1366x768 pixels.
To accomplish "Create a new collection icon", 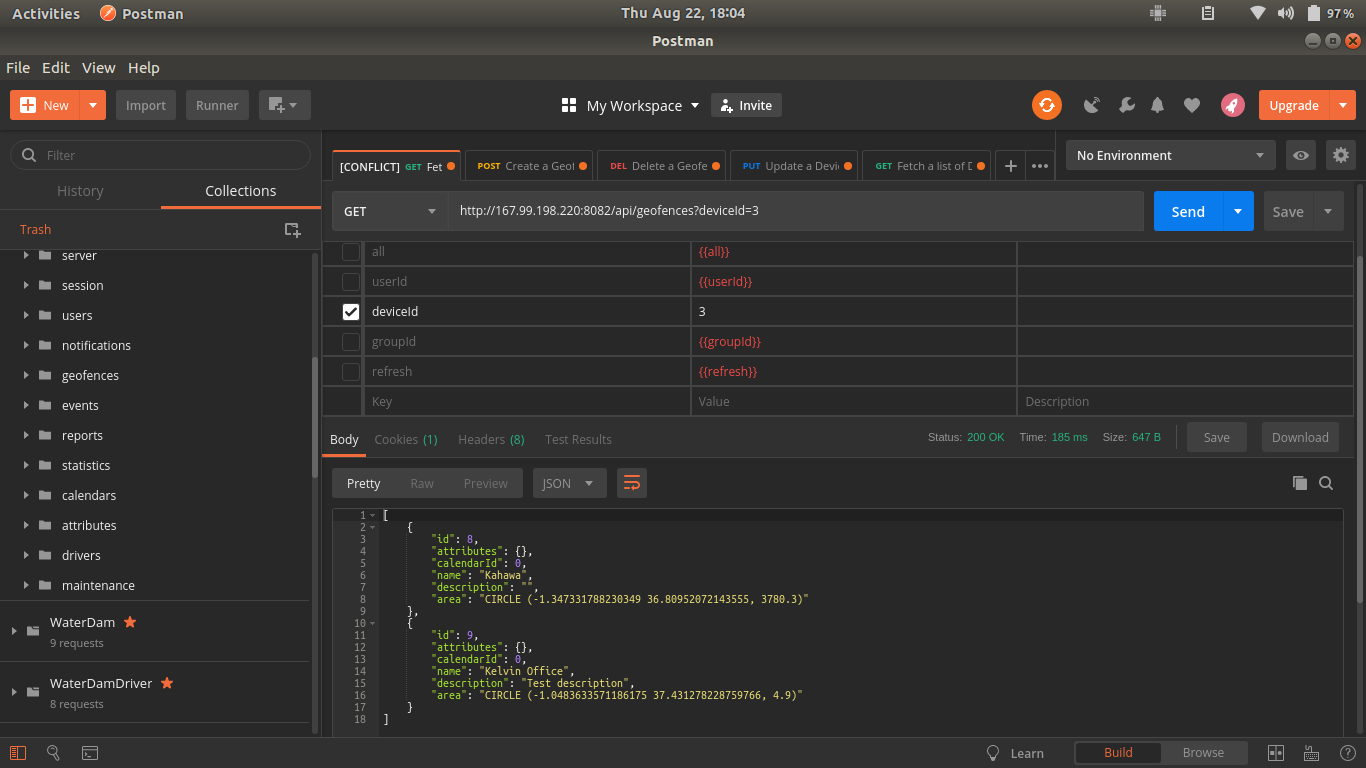I will click(292, 230).
